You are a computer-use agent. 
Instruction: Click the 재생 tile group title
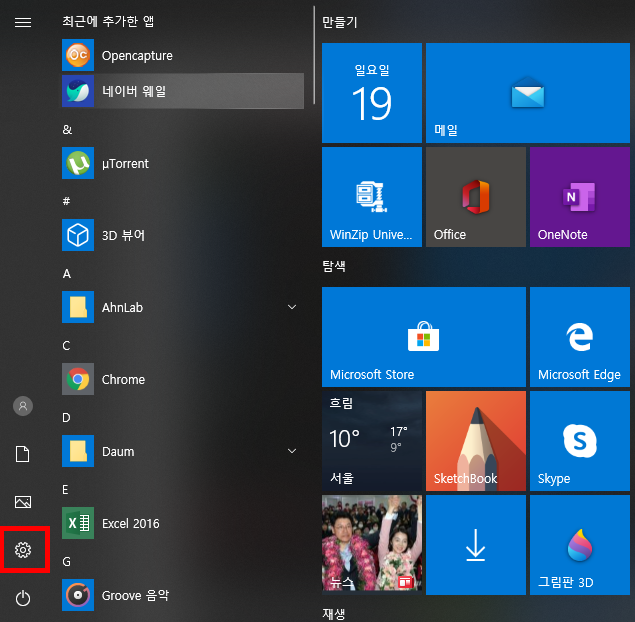pyautogui.click(x=334, y=613)
